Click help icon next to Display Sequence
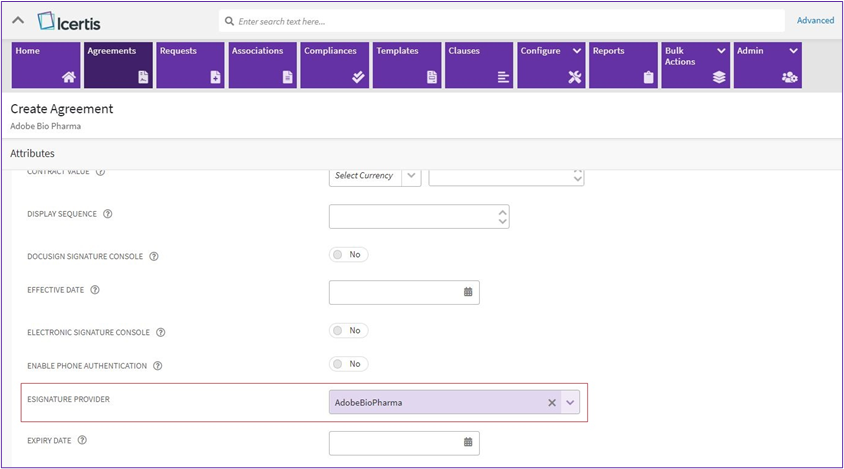 [x=108, y=214]
